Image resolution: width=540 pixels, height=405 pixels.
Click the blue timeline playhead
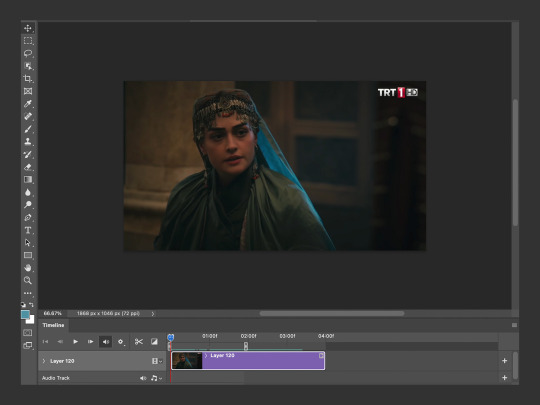coord(170,337)
